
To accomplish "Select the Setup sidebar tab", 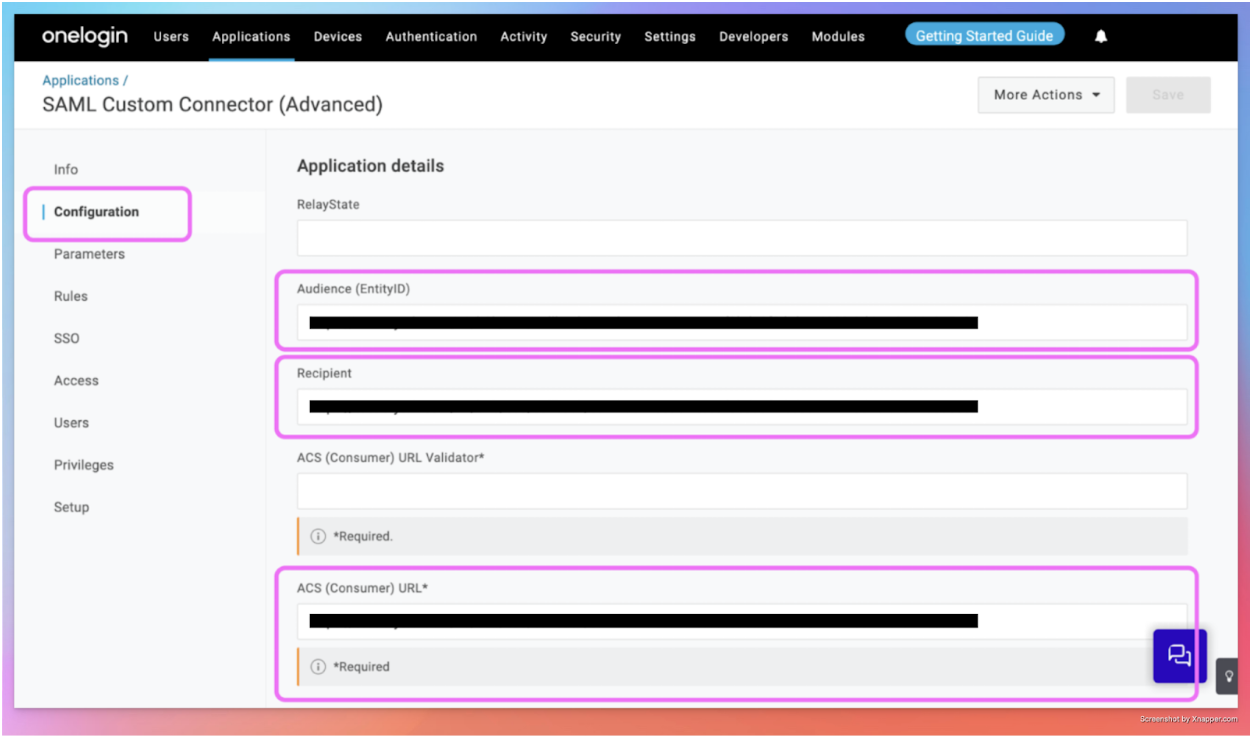I will point(71,507).
